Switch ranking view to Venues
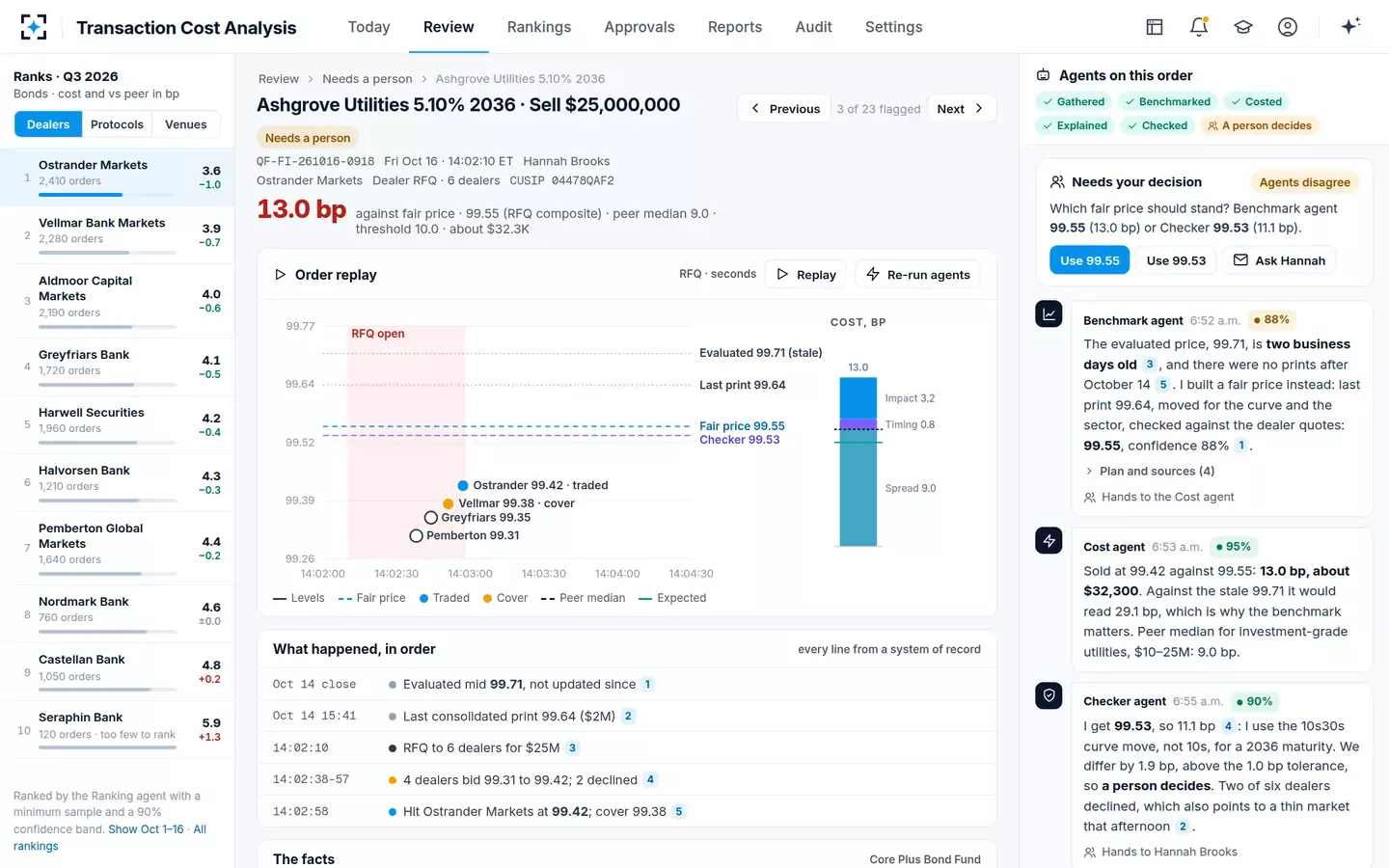Viewport: 1389px width, 868px height. [186, 124]
